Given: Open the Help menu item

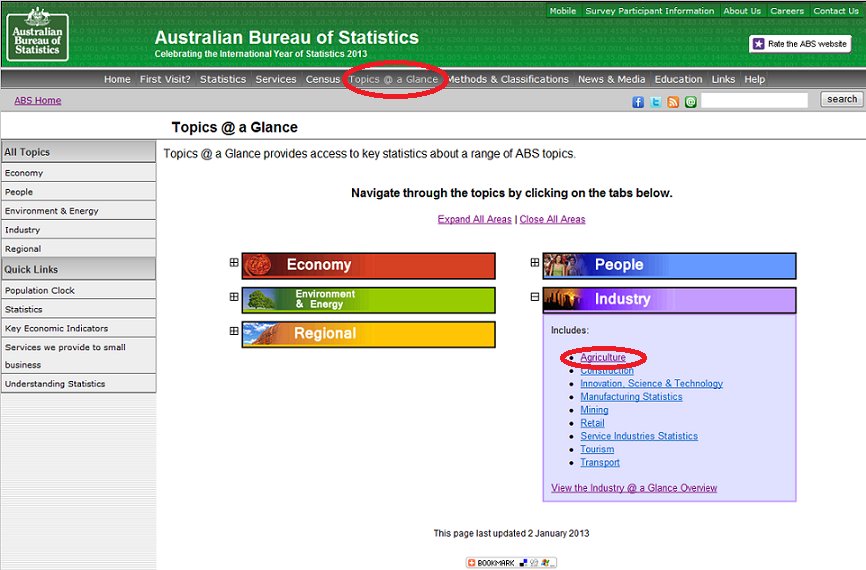Looking at the screenshot, I should (754, 79).
